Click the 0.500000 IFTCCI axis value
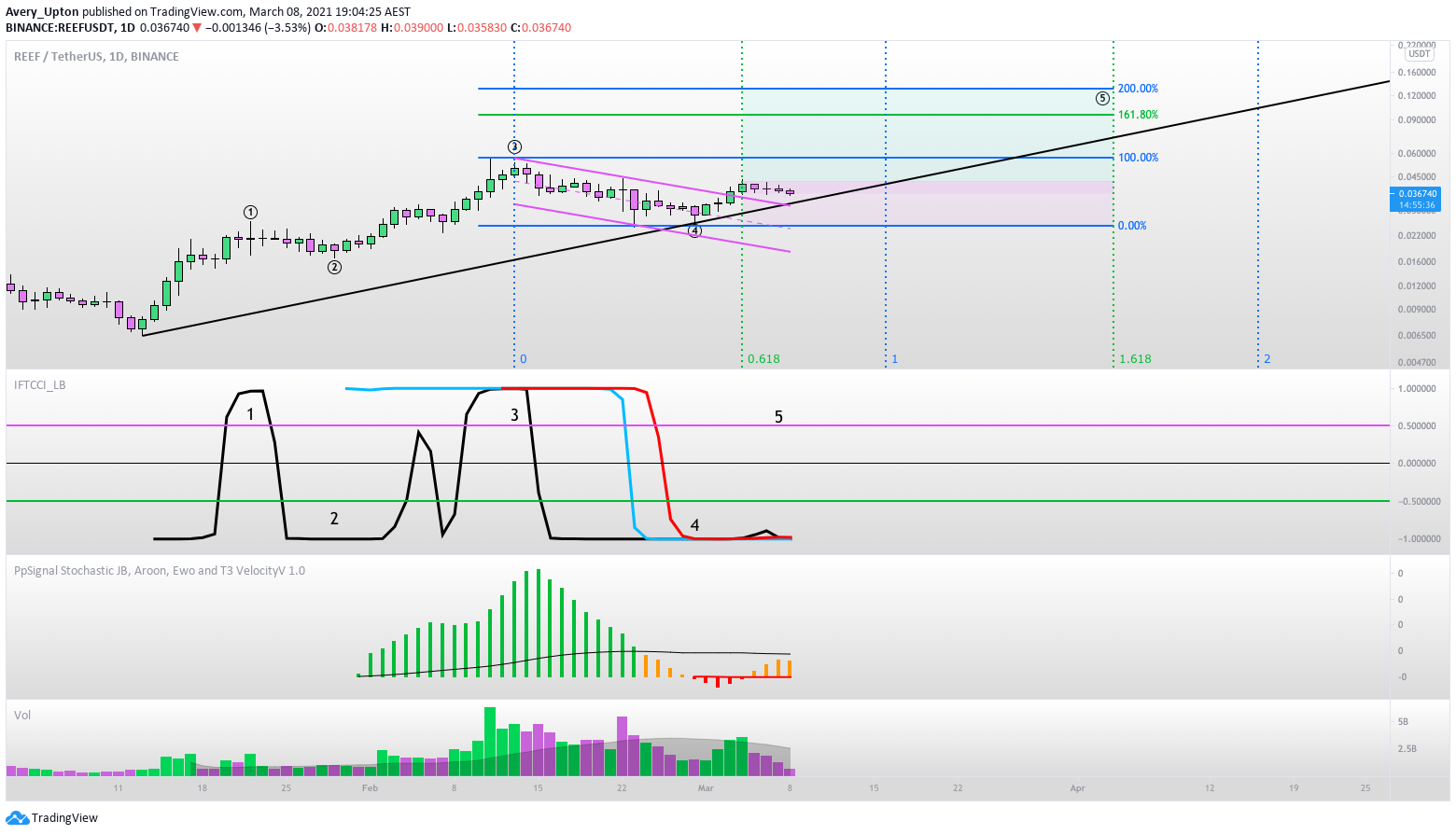1456x835 pixels. tap(1417, 426)
